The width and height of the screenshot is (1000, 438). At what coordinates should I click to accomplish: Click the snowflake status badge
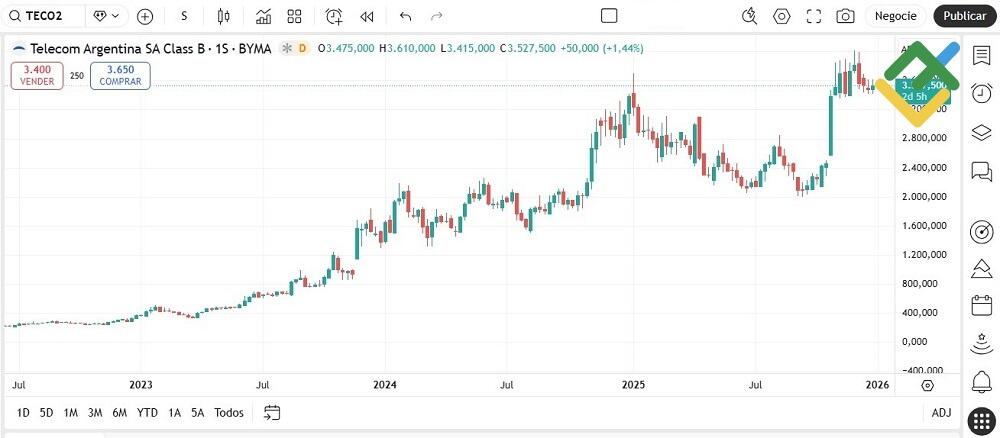(288, 48)
